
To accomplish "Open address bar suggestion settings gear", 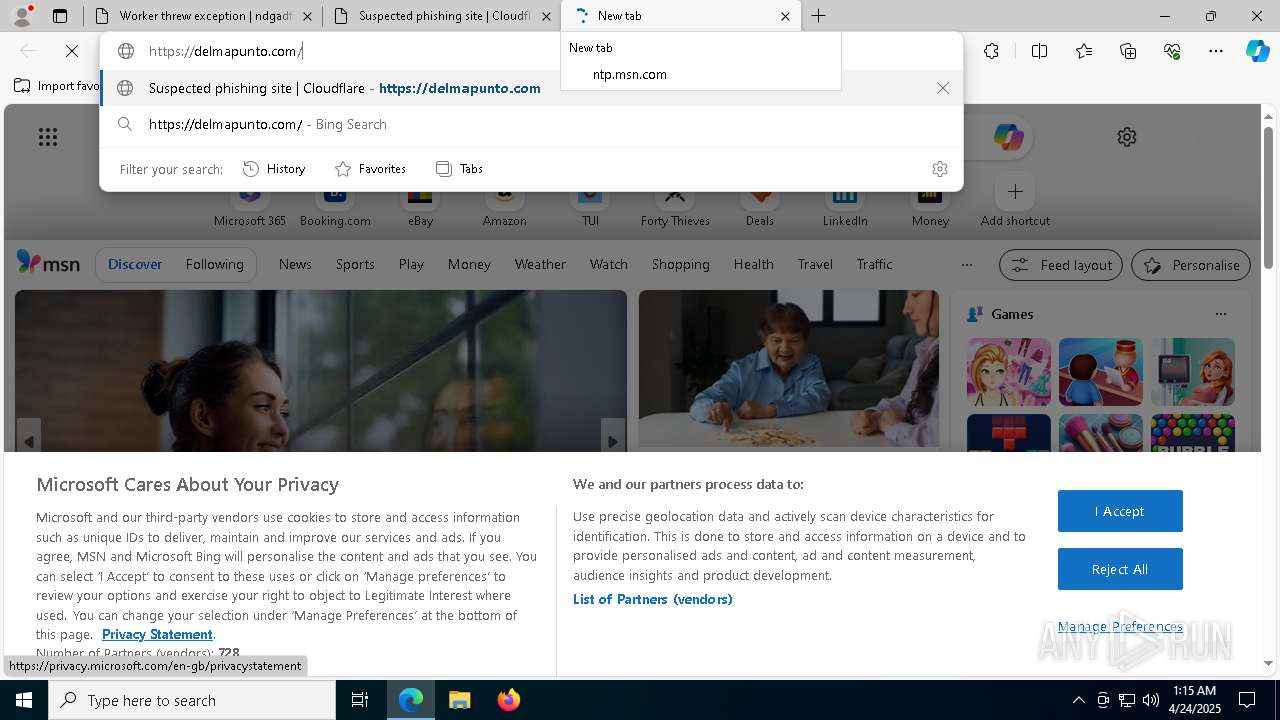I will (x=940, y=169).
